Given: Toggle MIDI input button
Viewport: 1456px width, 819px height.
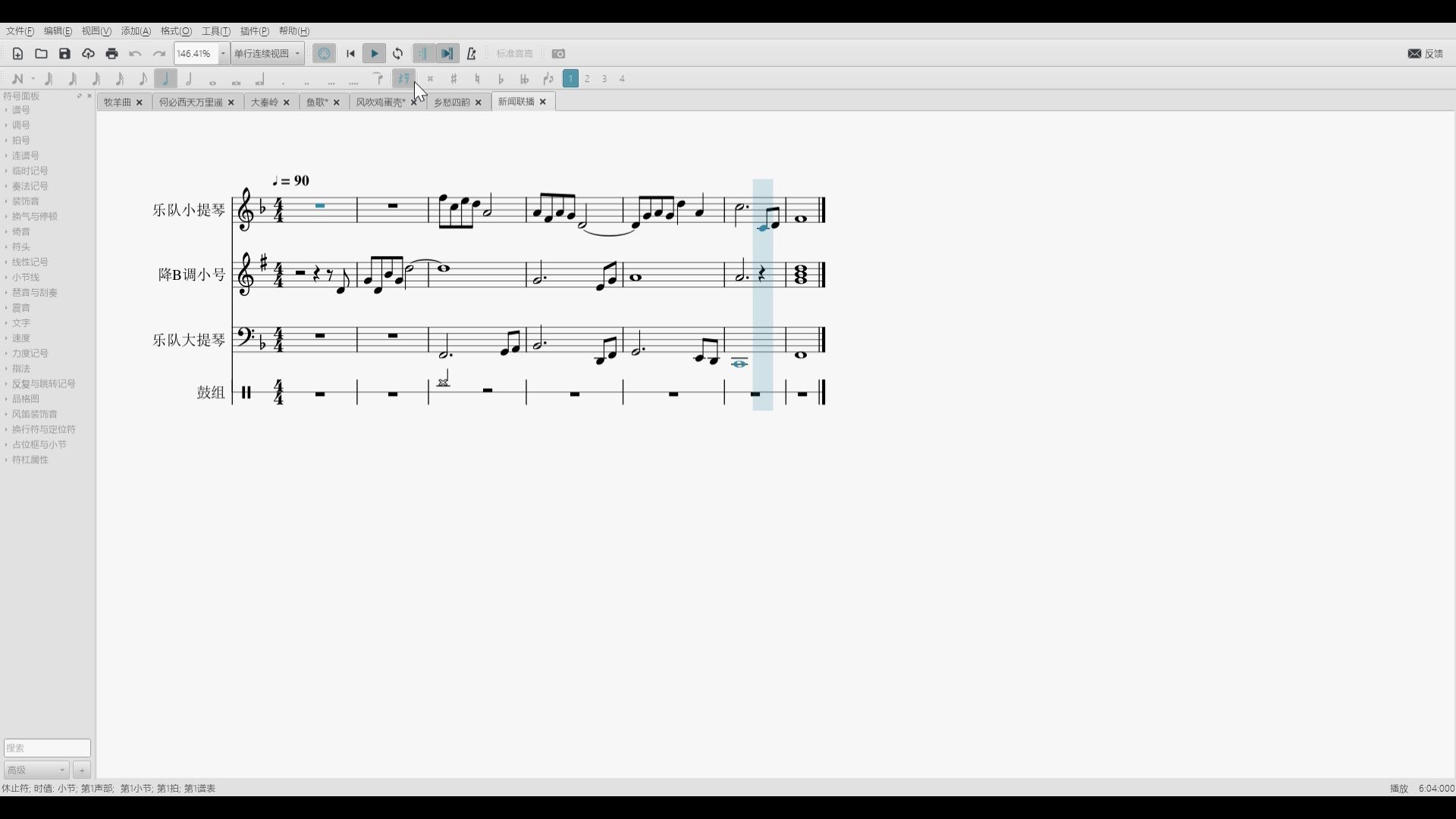Looking at the screenshot, I should coord(325,54).
